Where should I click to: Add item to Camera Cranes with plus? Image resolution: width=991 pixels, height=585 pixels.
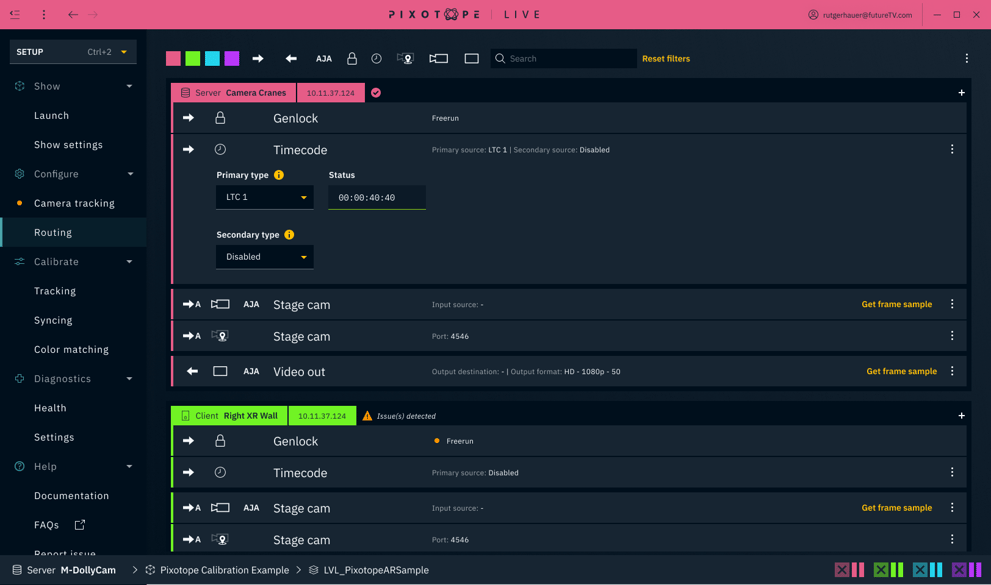coord(961,93)
